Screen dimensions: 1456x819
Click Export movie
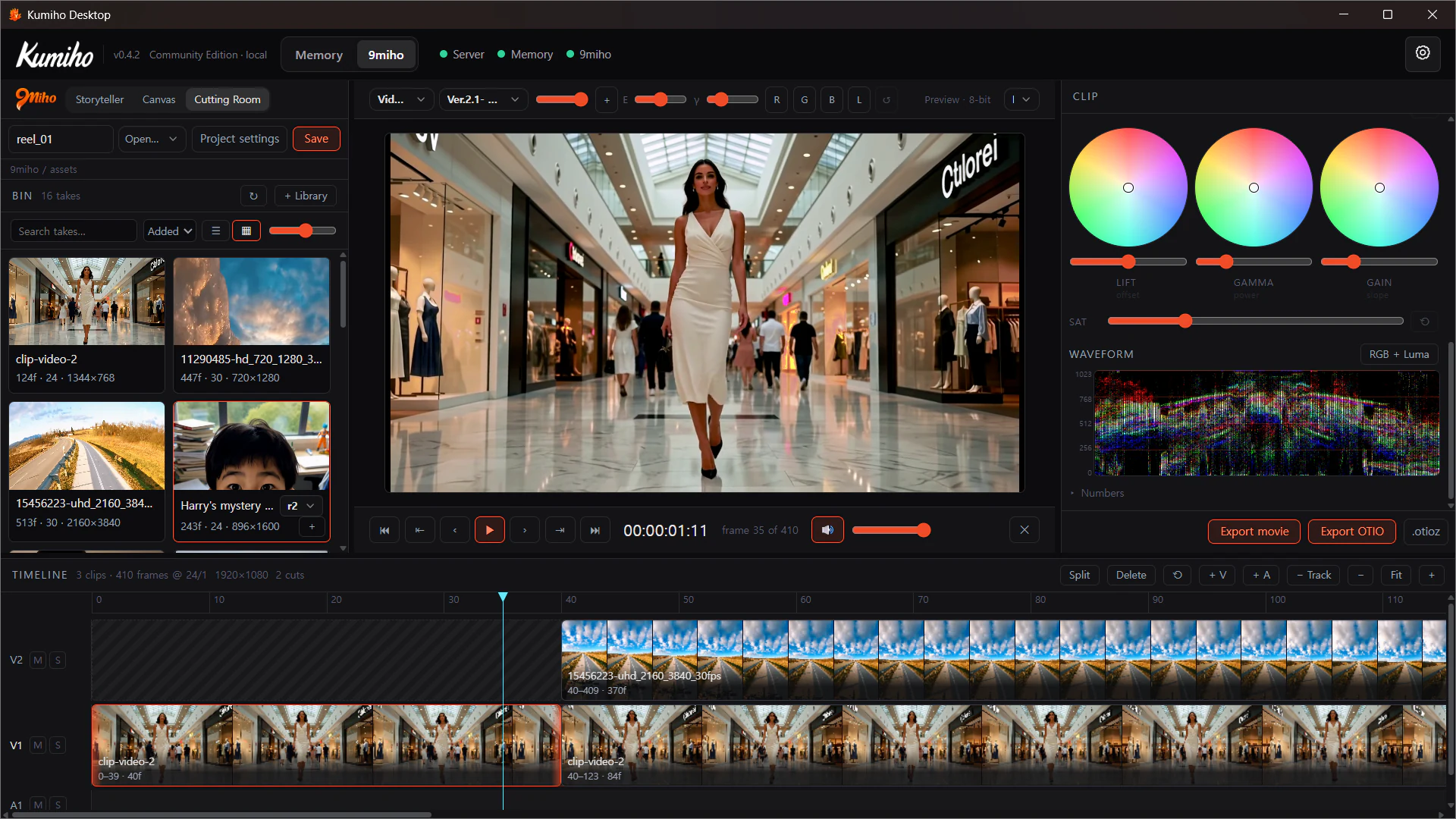point(1254,532)
